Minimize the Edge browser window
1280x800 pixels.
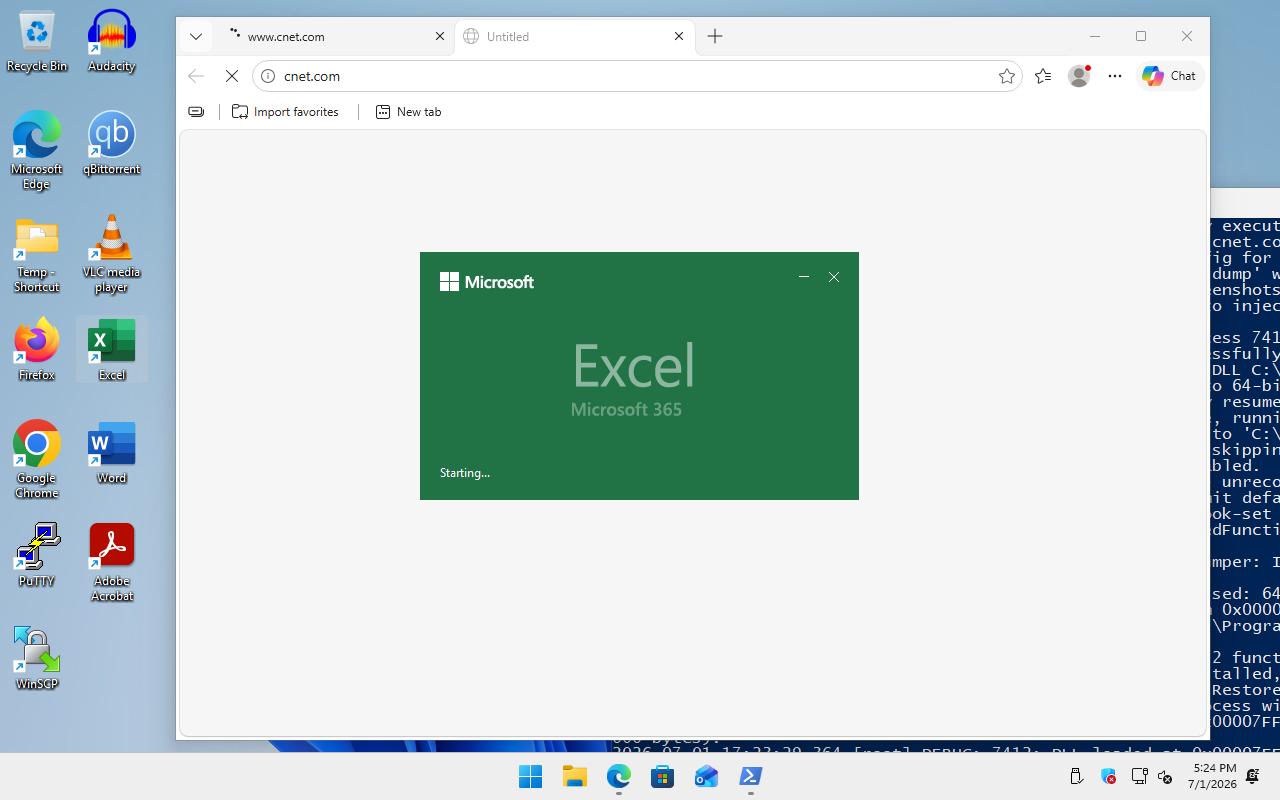1095,36
